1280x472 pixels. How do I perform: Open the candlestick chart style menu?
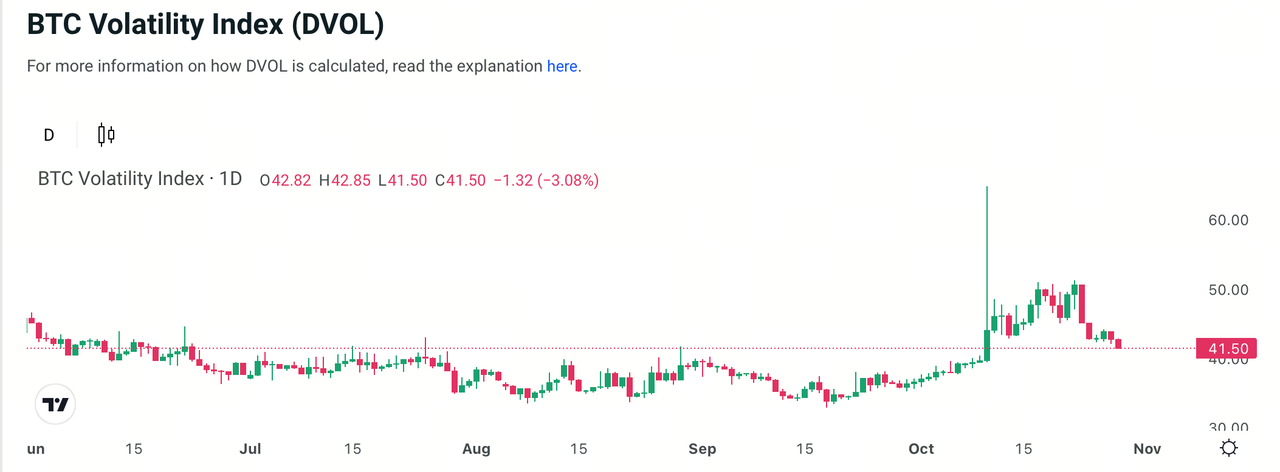[107, 134]
